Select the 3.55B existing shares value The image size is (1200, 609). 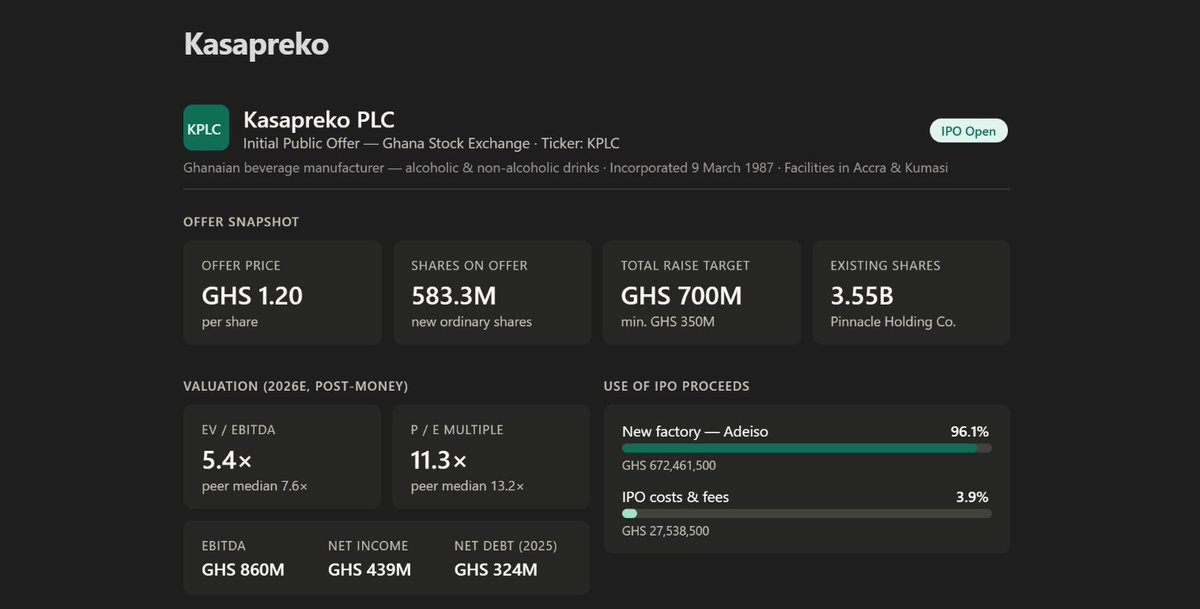point(862,296)
